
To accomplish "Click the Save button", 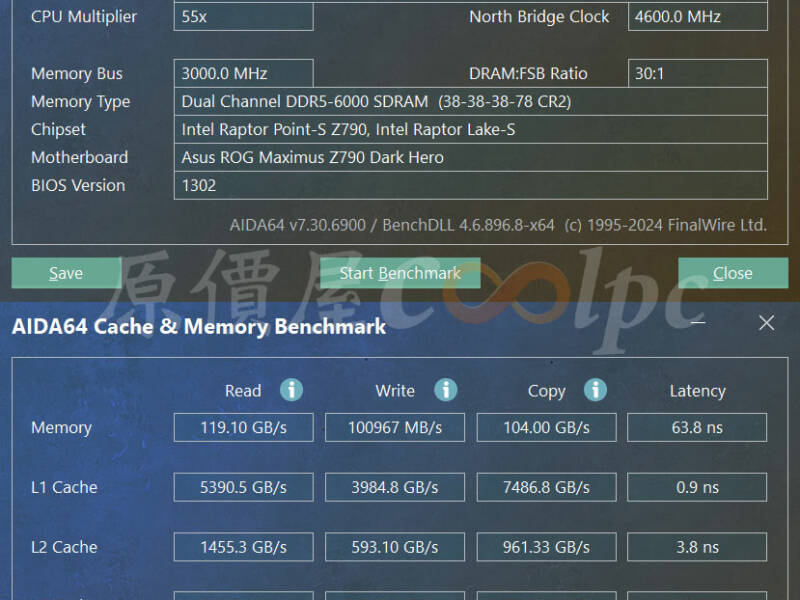I will (66, 273).
